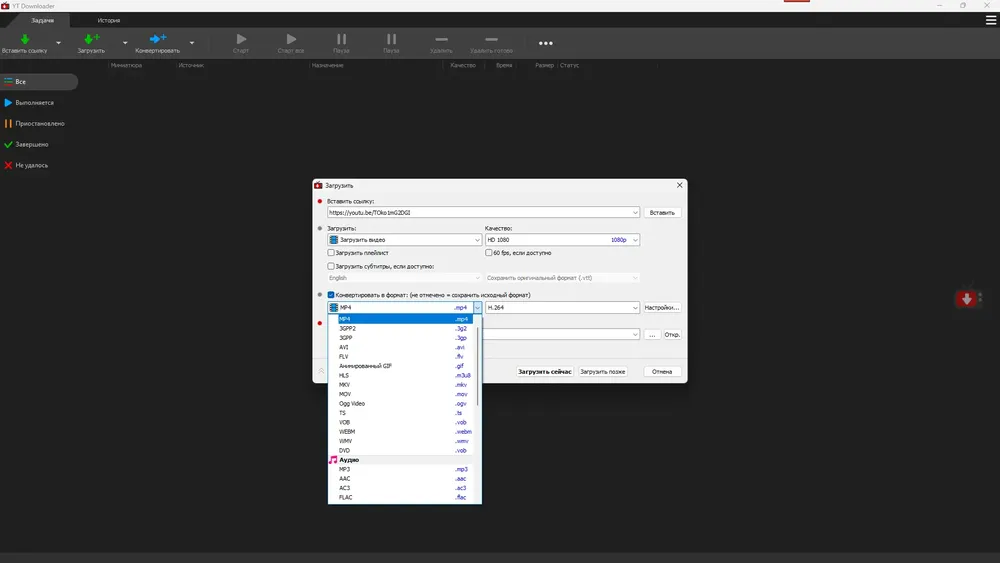1000x563 pixels.
Task: Expand the H.264 codec dropdown
Action: [634, 307]
